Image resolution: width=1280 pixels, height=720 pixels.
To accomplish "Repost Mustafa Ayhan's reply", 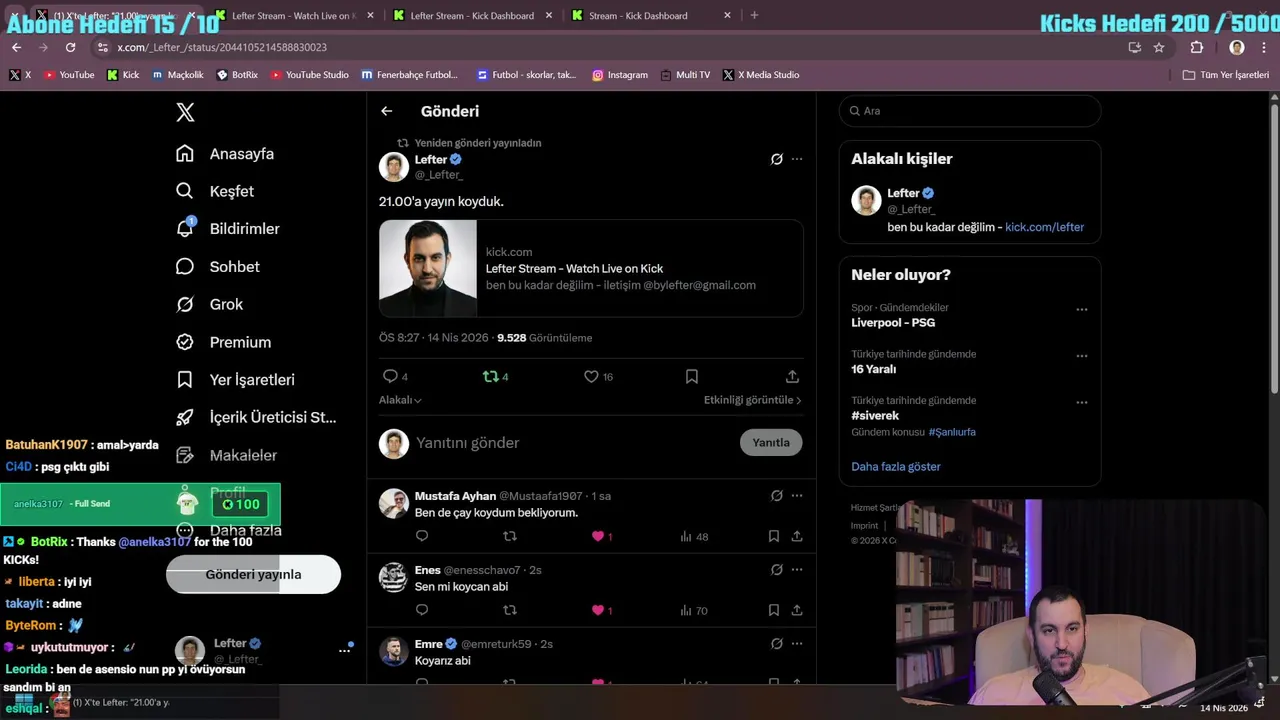I will (x=510, y=537).
